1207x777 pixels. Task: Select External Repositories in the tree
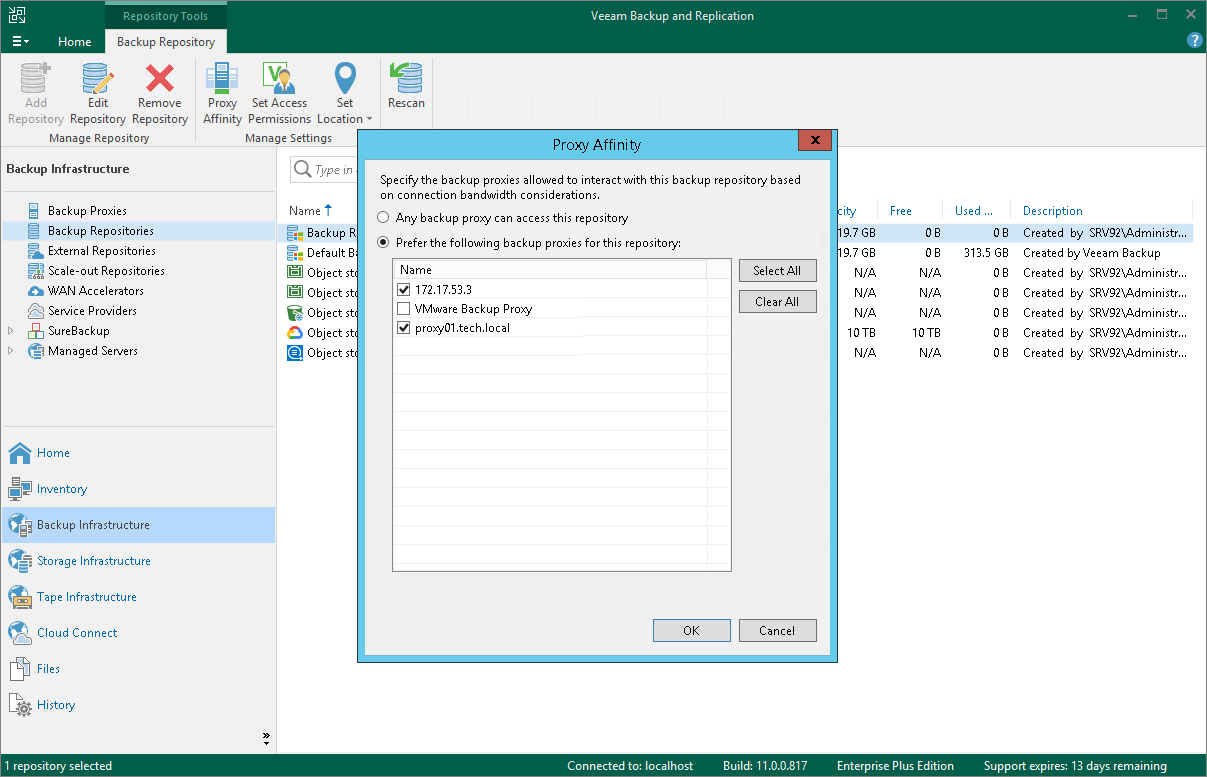point(102,251)
